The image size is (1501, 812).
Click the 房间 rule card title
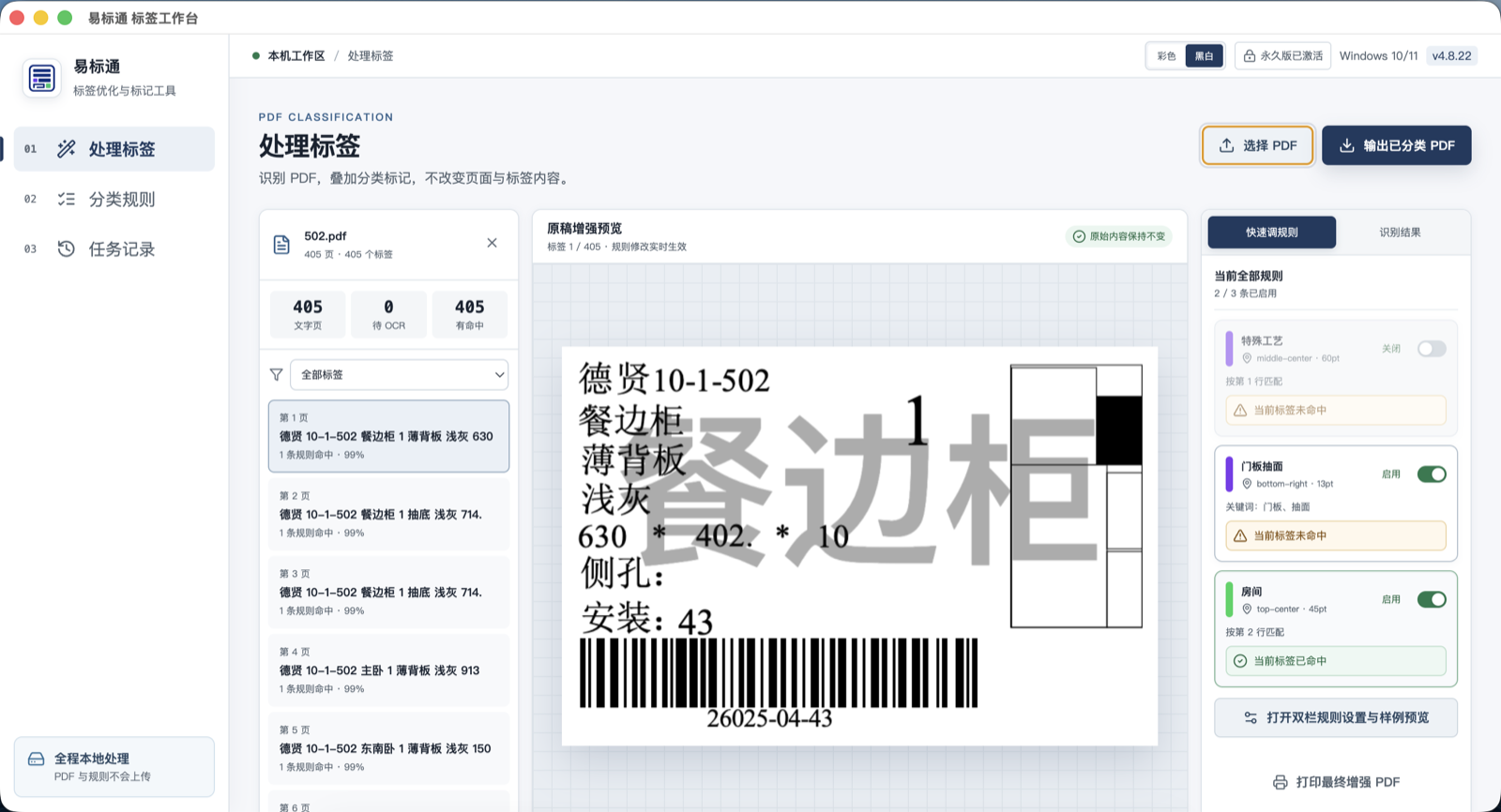click(x=1251, y=592)
